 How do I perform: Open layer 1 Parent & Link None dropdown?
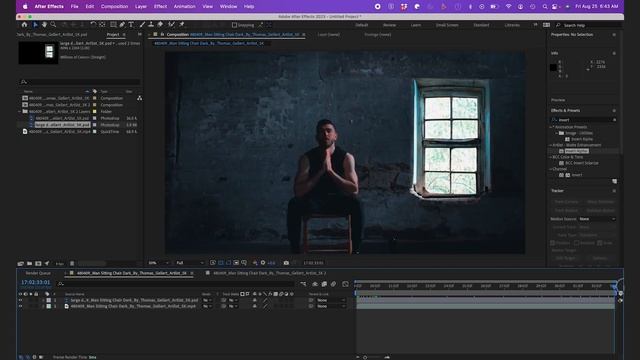pos(331,300)
